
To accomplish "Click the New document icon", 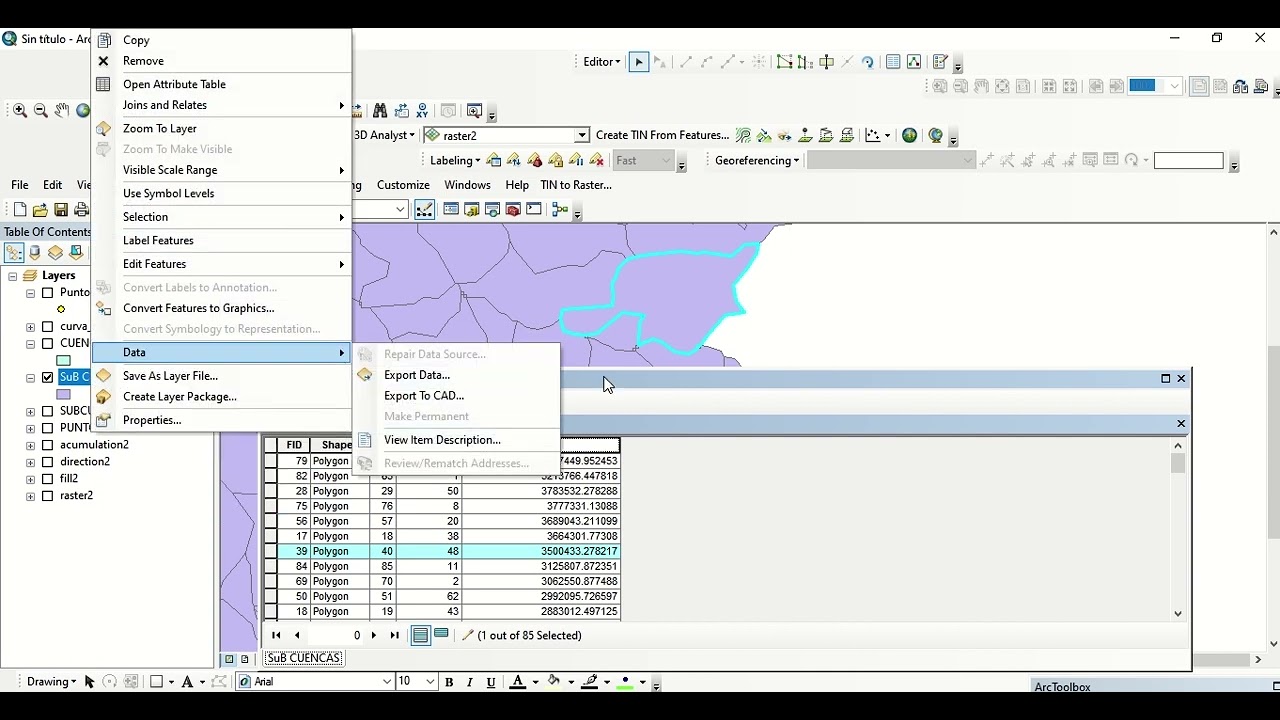I will click(x=20, y=210).
